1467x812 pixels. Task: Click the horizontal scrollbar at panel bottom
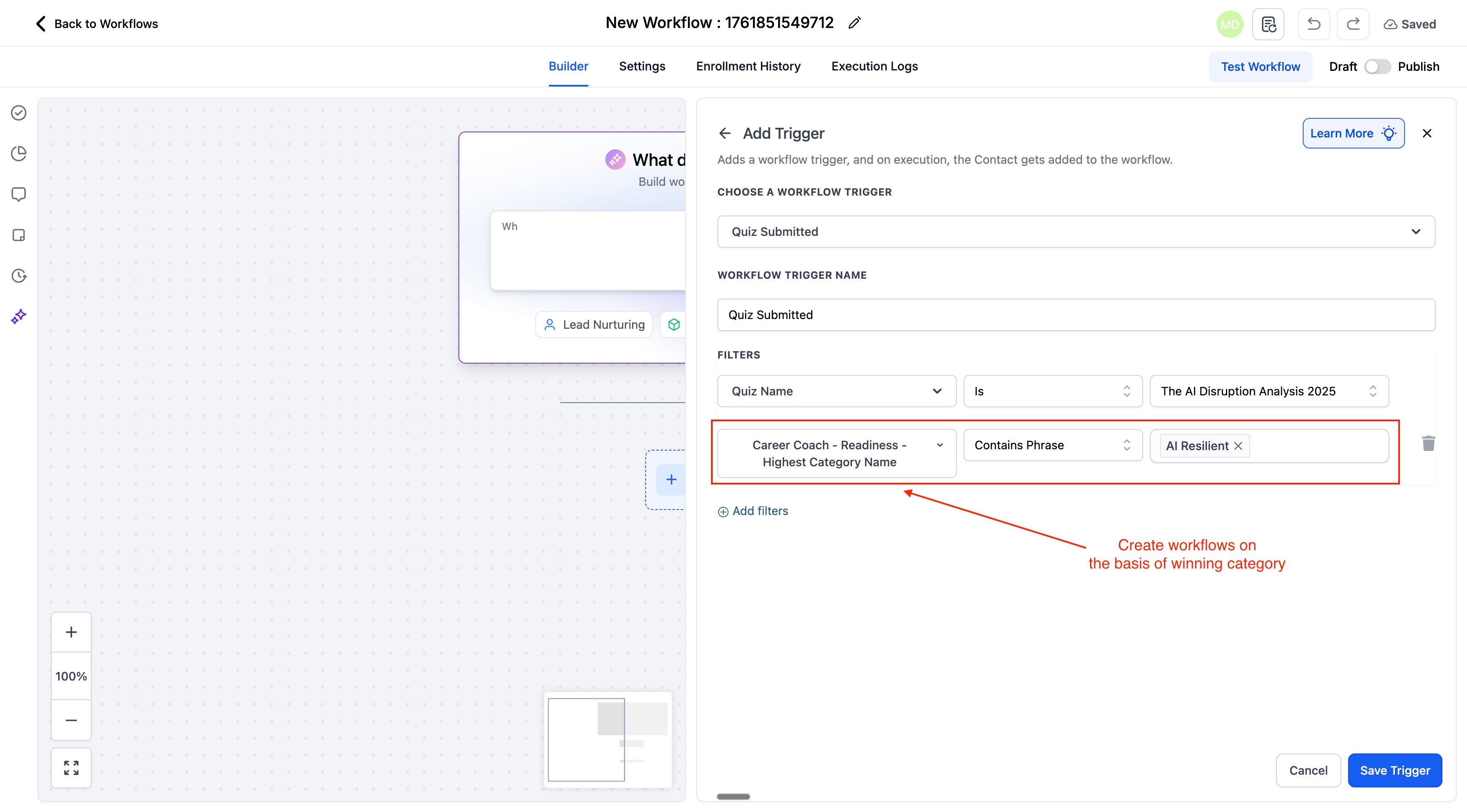click(x=733, y=797)
